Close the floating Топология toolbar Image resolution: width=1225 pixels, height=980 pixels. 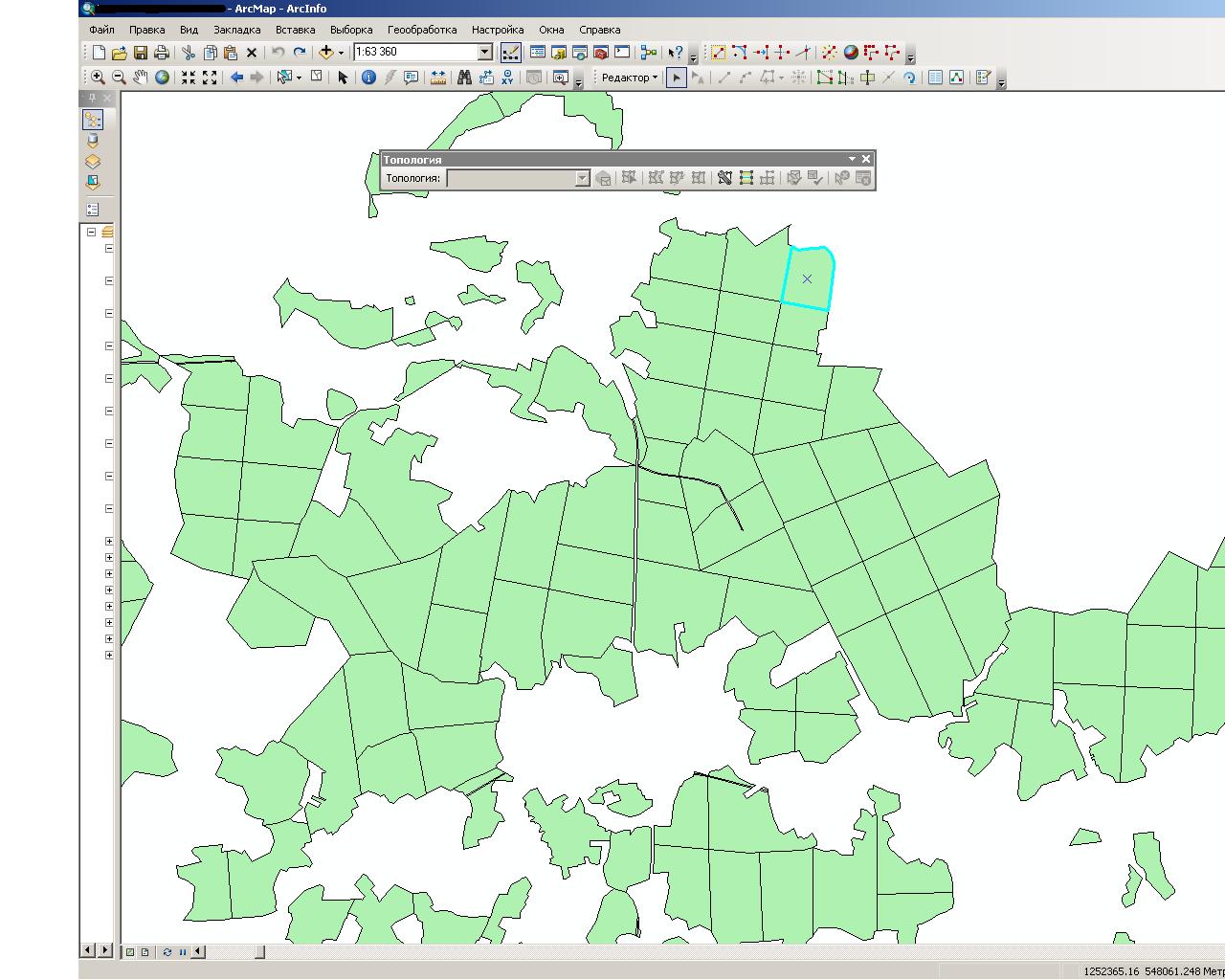click(866, 159)
